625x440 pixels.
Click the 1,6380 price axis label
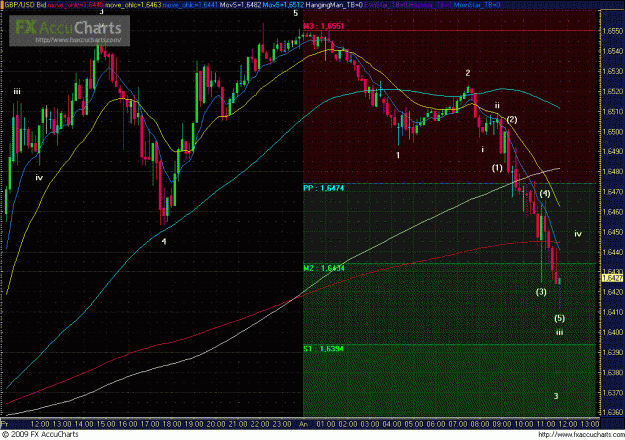(613, 373)
